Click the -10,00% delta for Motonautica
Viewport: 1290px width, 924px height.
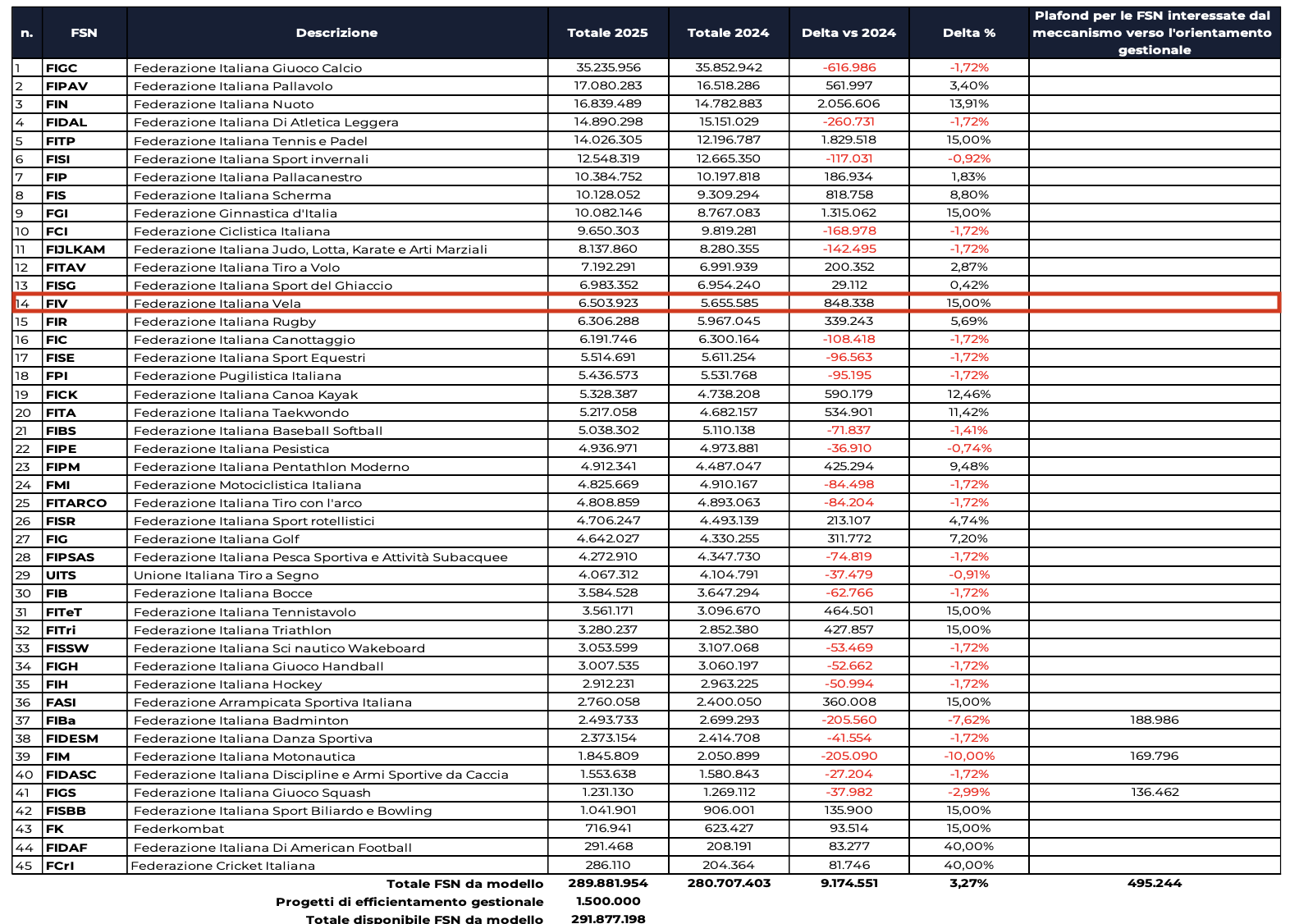(x=969, y=756)
